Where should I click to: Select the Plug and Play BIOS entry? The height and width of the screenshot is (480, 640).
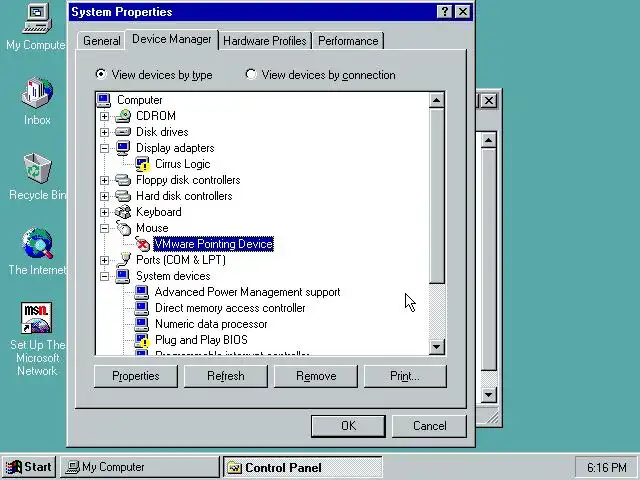tap(201, 340)
